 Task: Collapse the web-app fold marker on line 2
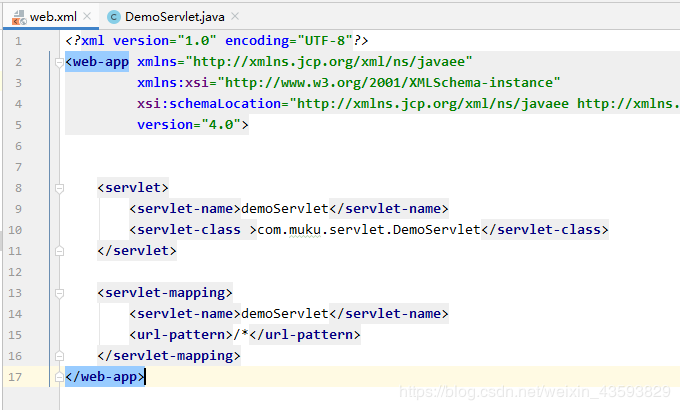point(59,63)
